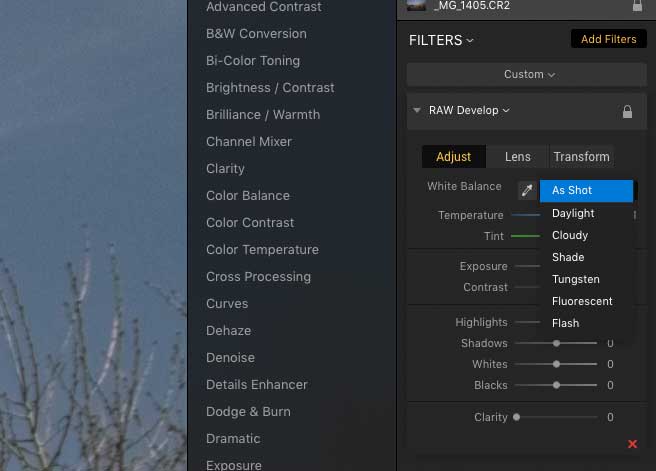Add the Cross Processing filter
This screenshot has height=471, width=656.
coord(258,277)
